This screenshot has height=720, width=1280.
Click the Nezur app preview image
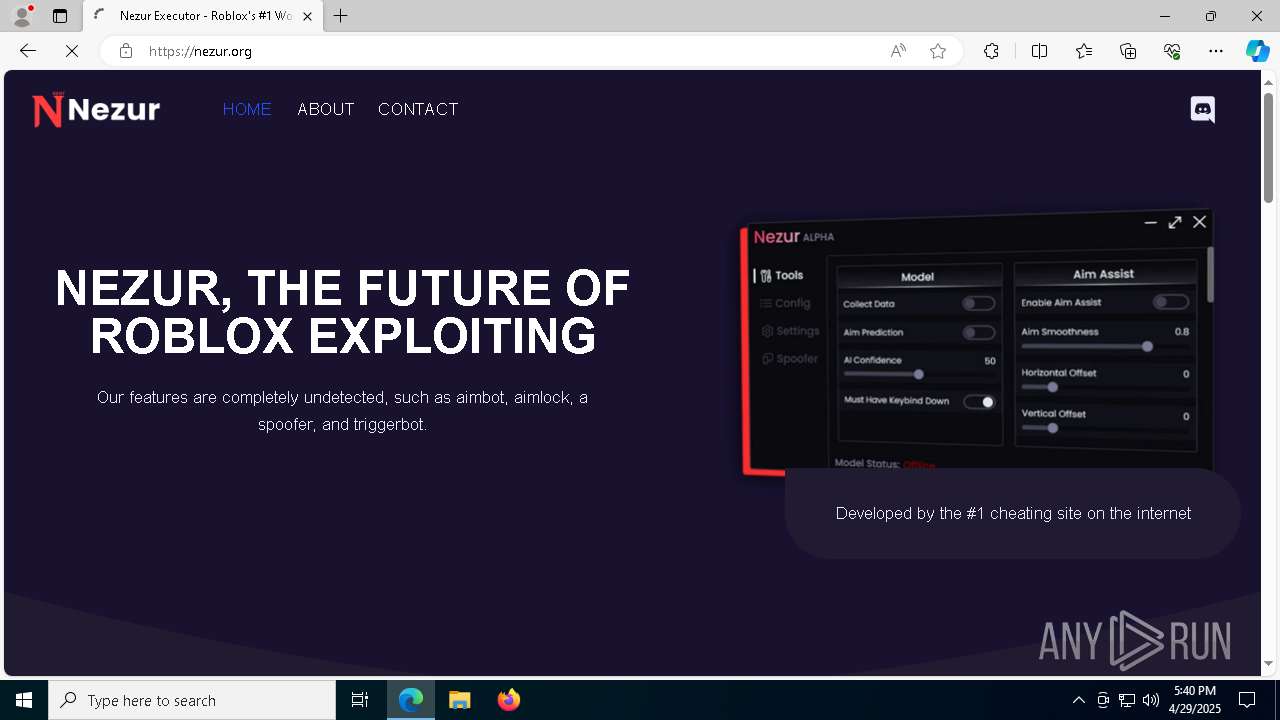pyautogui.click(x=978, y=342)
